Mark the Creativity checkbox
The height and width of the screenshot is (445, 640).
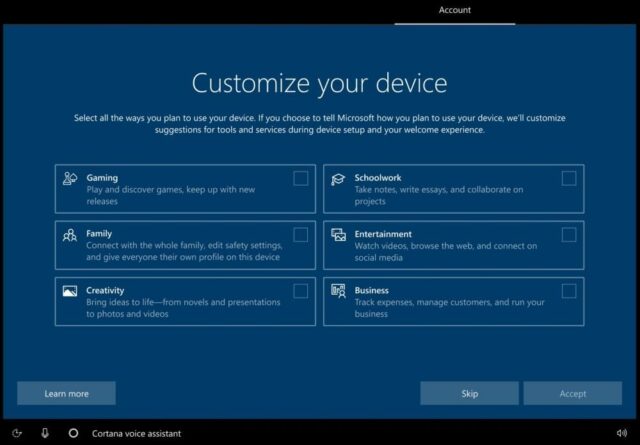point(300,291)
